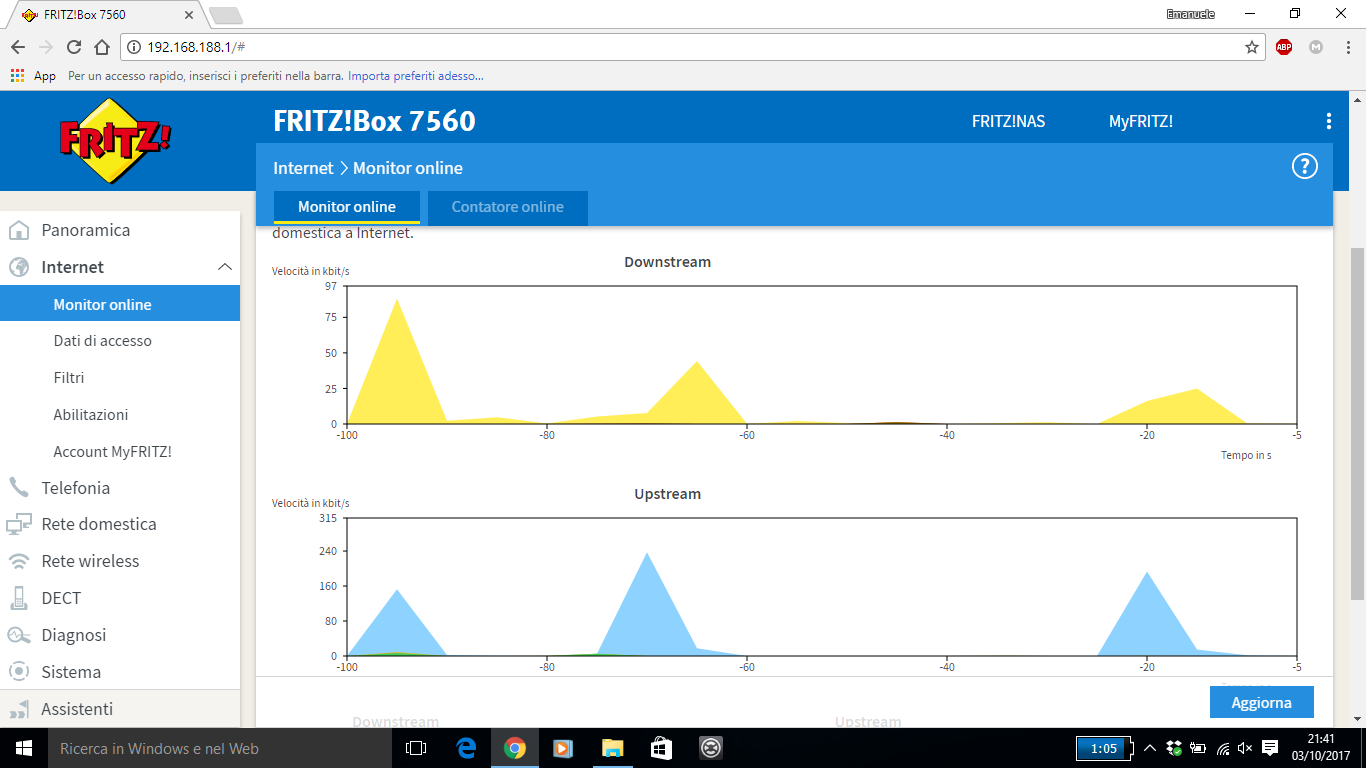Click the diagnostics icon beside Diagnosi
1366x768 pixels.
(18, 635)
